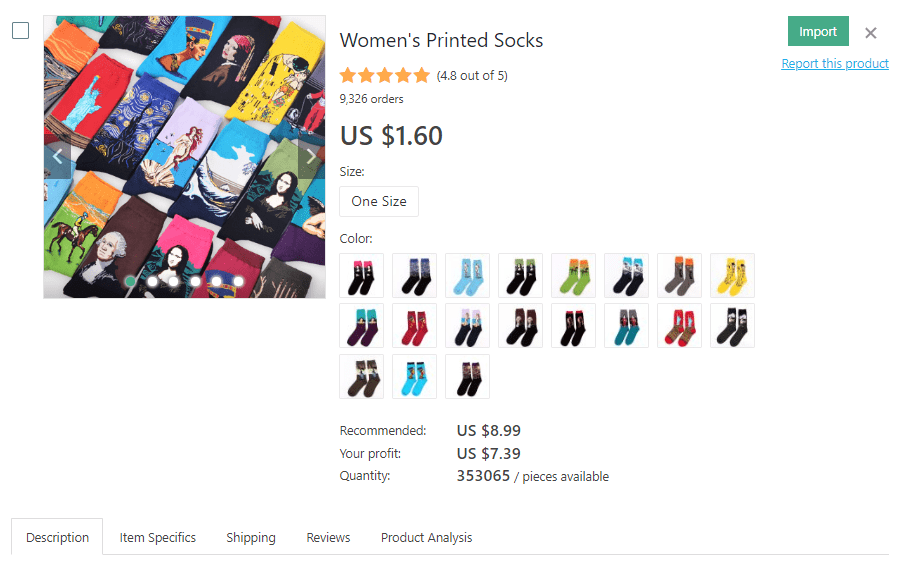Close the product panel with the X icon
This screenshot has width=905, height=587.
(871, 33)
